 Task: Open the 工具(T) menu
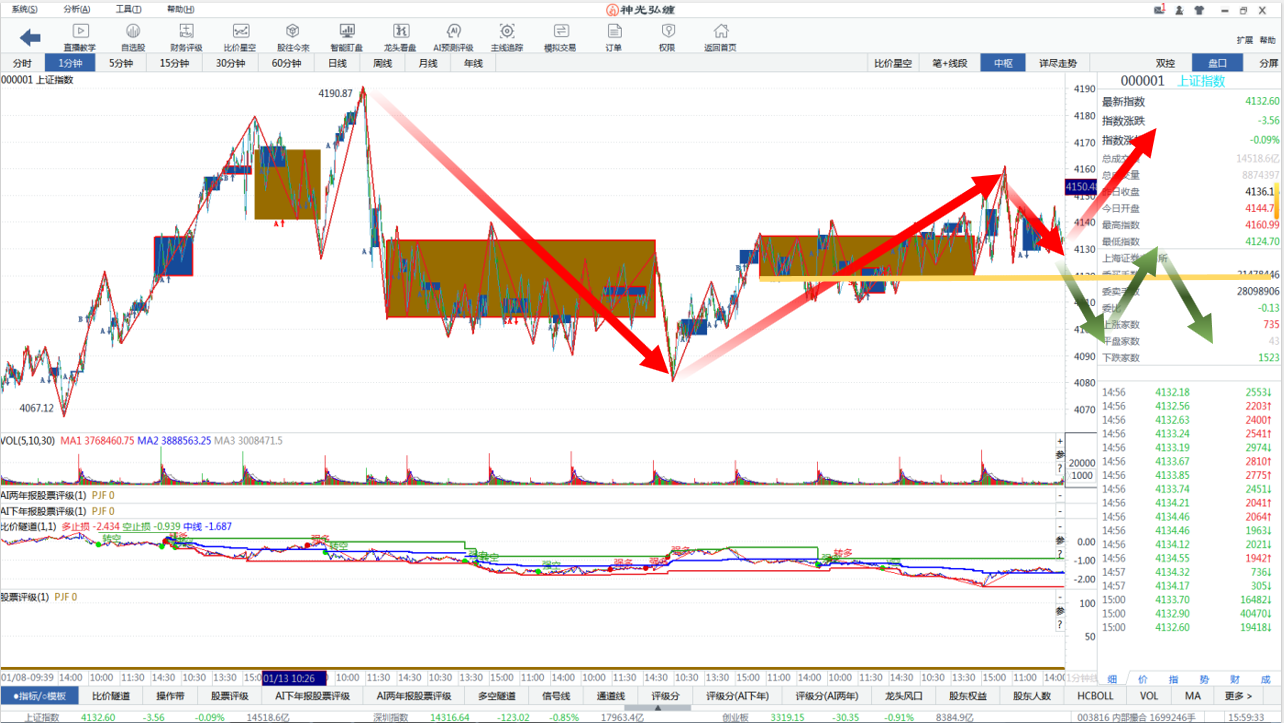128,9
